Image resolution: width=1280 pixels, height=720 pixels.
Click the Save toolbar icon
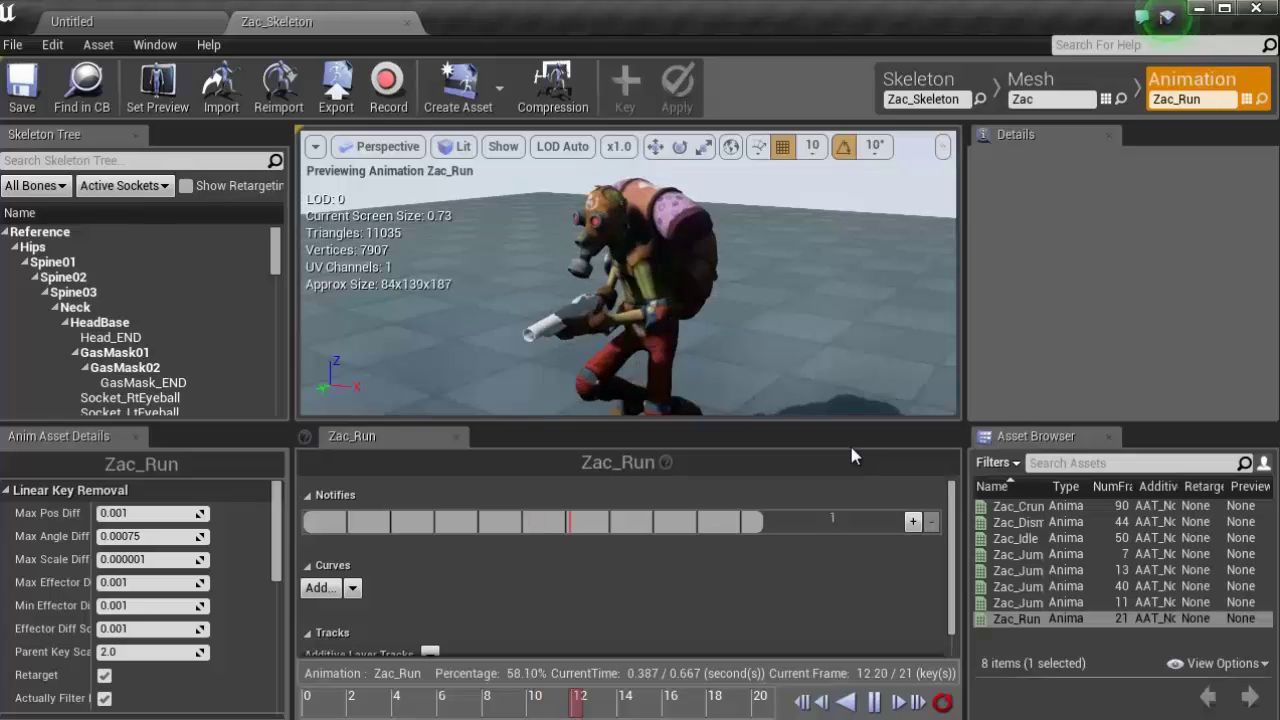pos(22,88)
